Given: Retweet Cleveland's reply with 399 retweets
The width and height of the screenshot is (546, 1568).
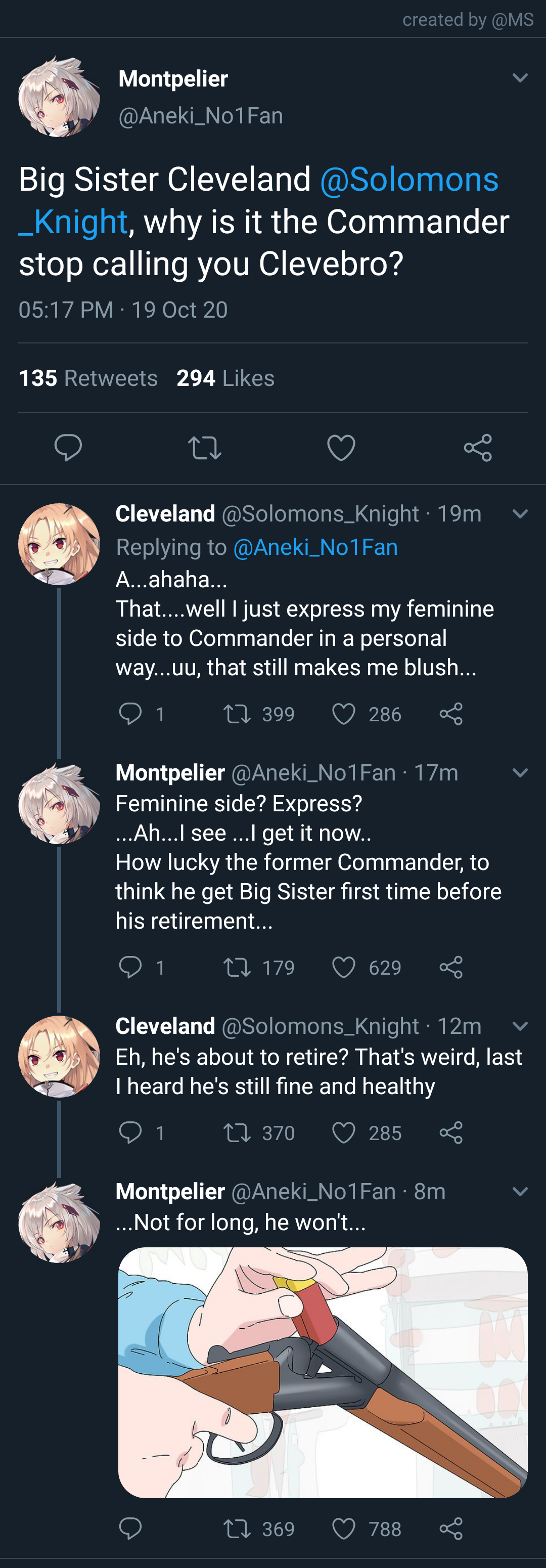Looking at the screenshot, I should click(x=237, y=713).
